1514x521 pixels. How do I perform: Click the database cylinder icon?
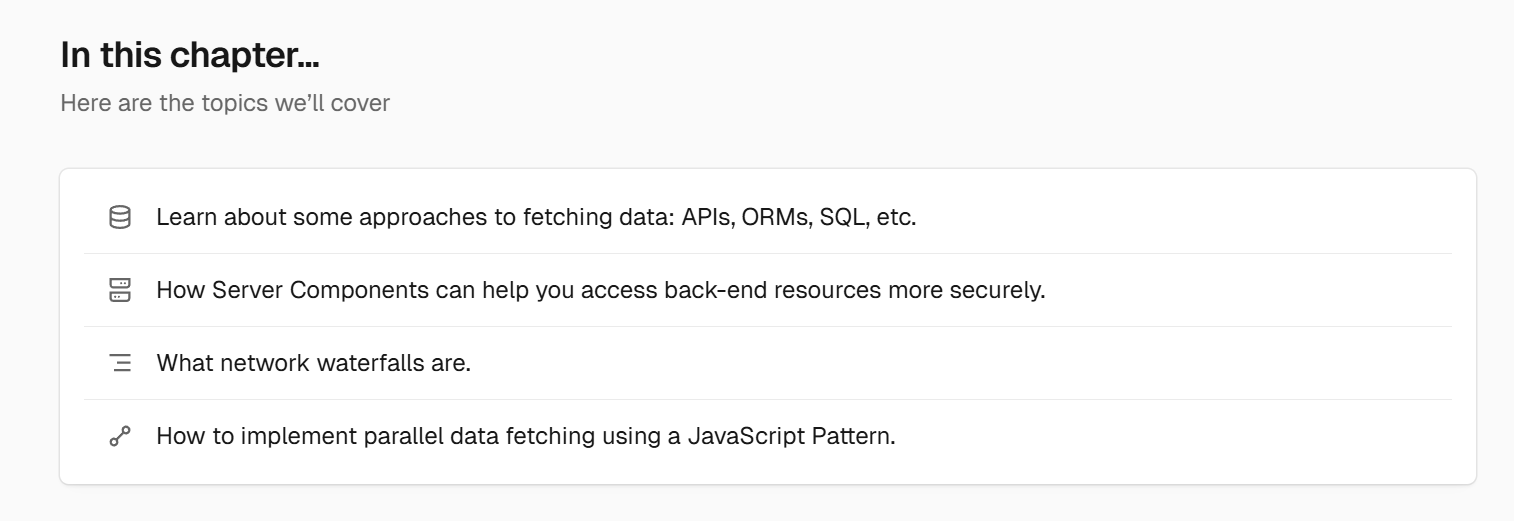click(x=120, y=217)
